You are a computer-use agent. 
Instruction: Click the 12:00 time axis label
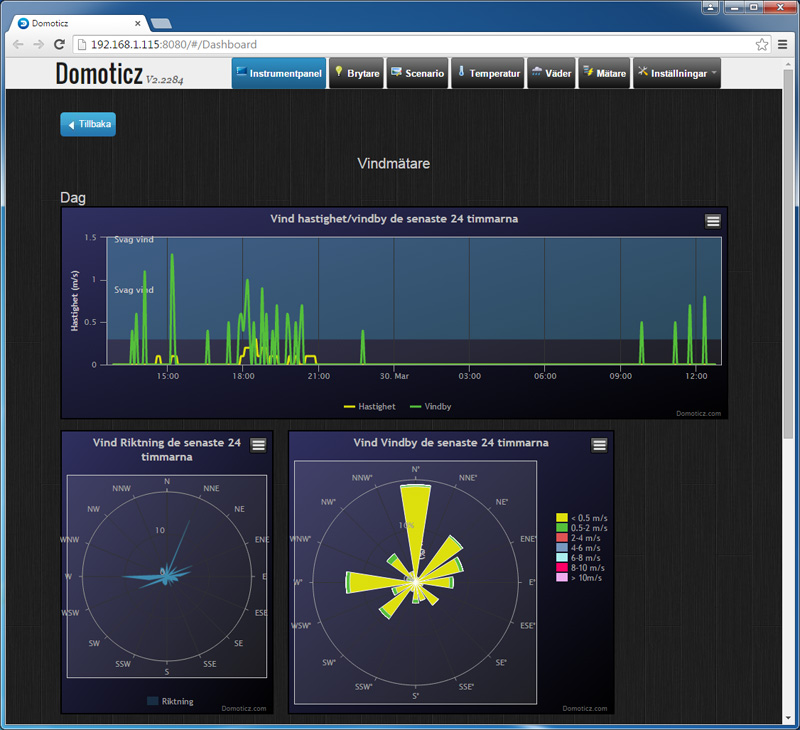[x=696, y=376]
